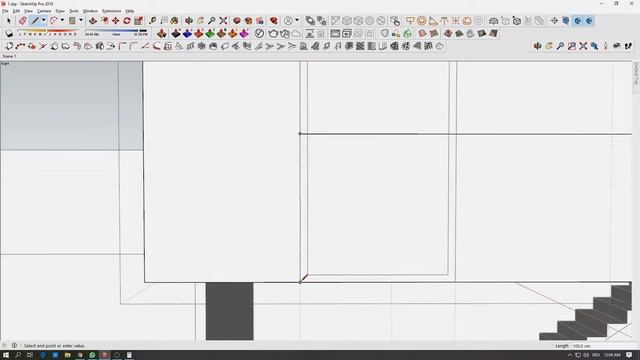Choose Zoom Window in right camera toolbar
Screen dimensions: 640x360
572,46
